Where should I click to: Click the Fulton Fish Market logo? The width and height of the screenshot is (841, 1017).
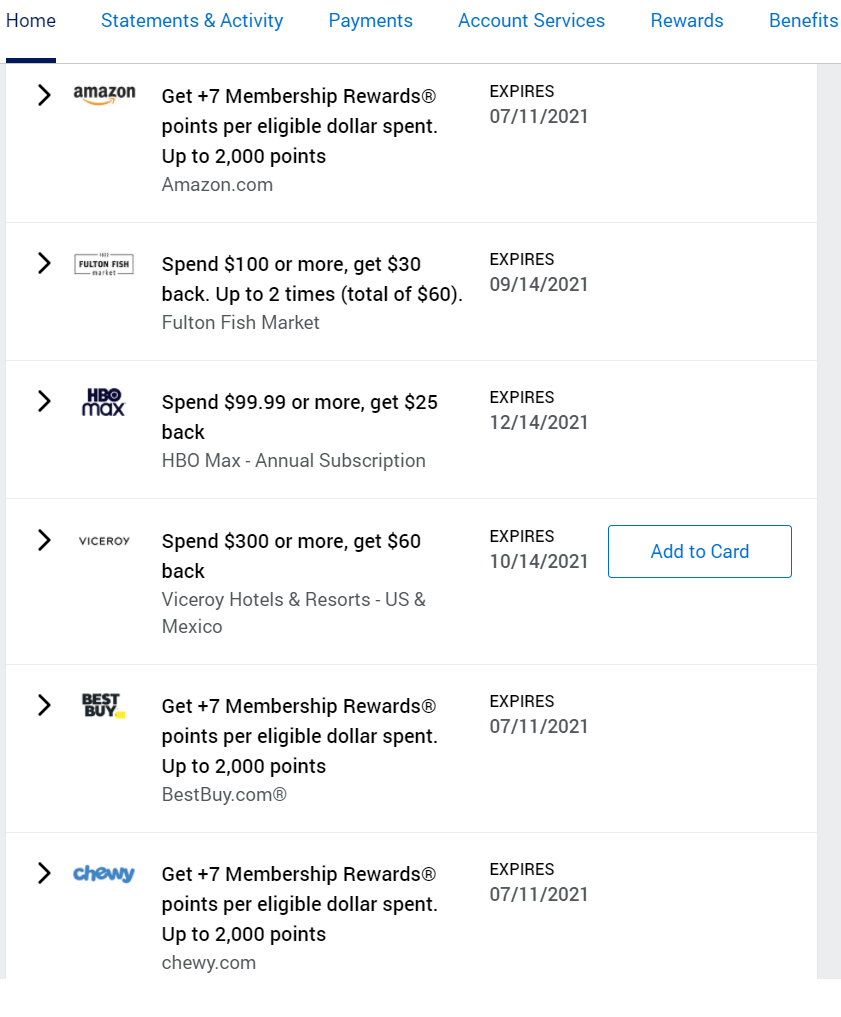104,263
